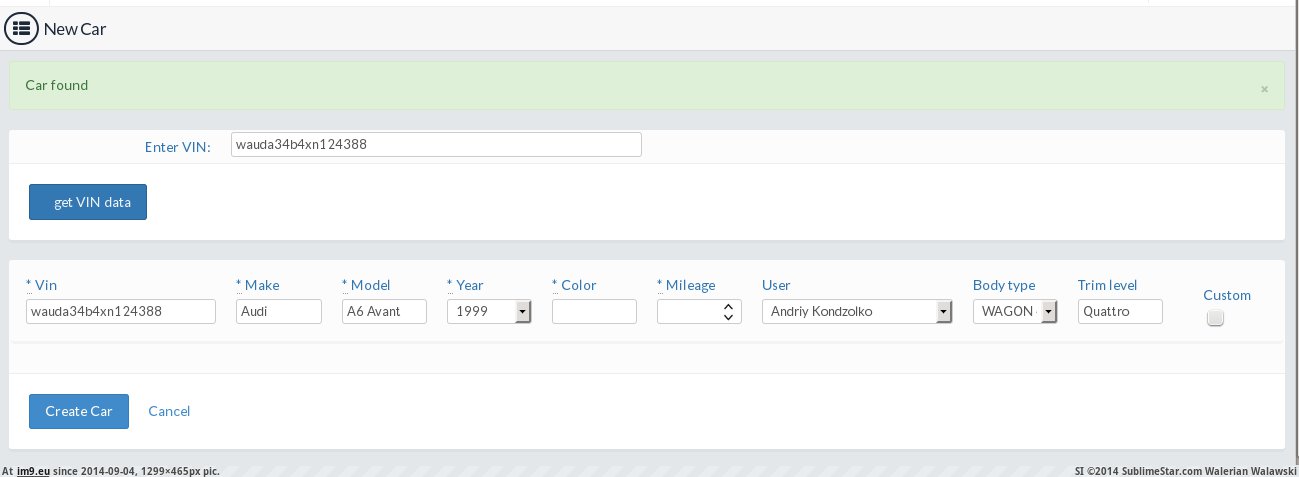Viewport: 1299px width, 477px height.
Task: Click the Create Car button
Action: coord(79,411)
